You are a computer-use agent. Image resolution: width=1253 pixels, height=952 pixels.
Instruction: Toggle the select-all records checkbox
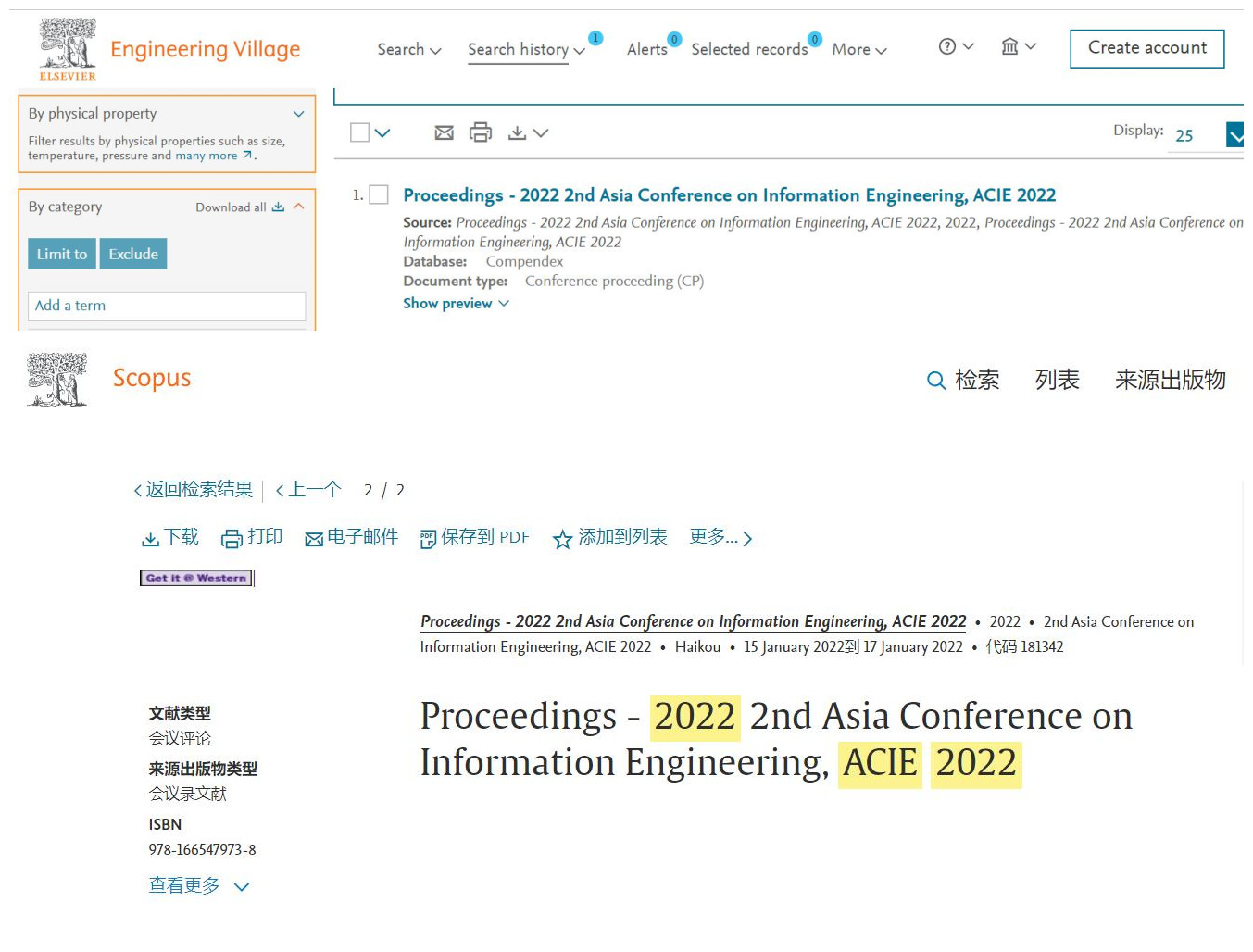click(360, 132)
